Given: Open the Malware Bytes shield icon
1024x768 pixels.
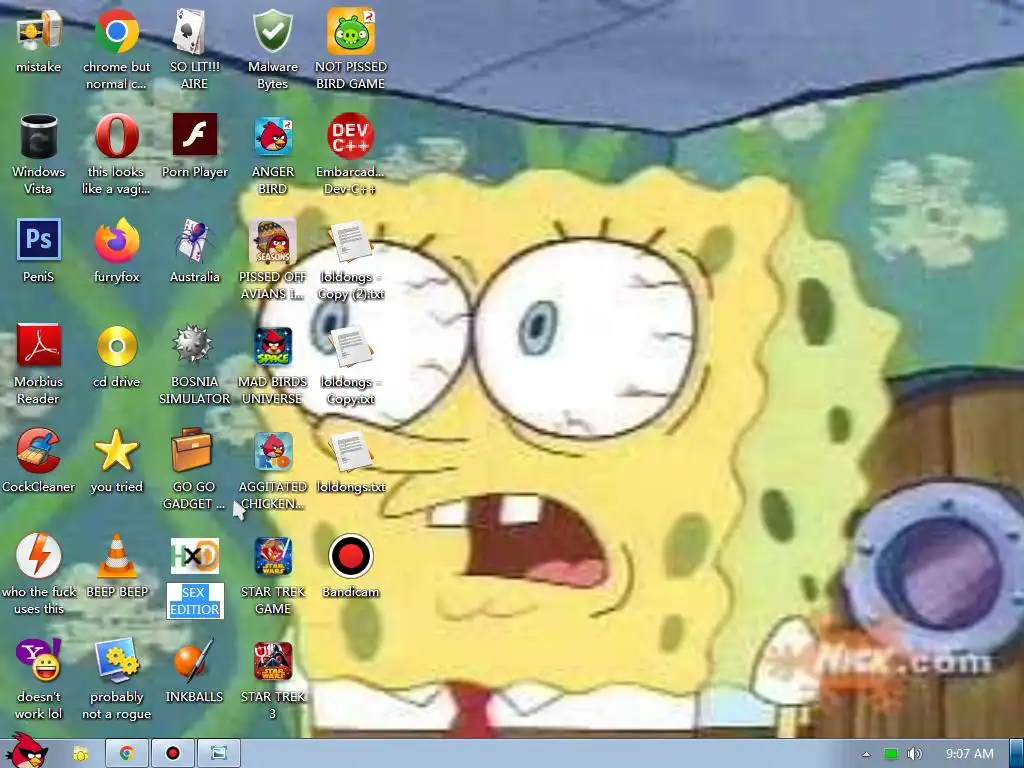Looking at the screenshot, I should [272, 49].
